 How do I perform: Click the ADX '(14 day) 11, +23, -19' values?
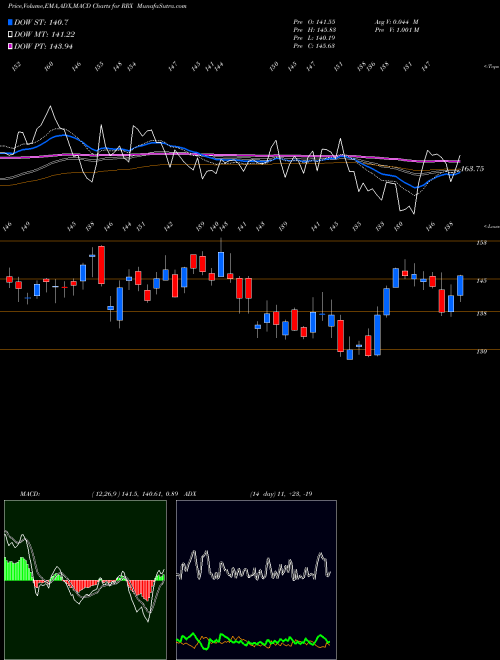[281, 494]
